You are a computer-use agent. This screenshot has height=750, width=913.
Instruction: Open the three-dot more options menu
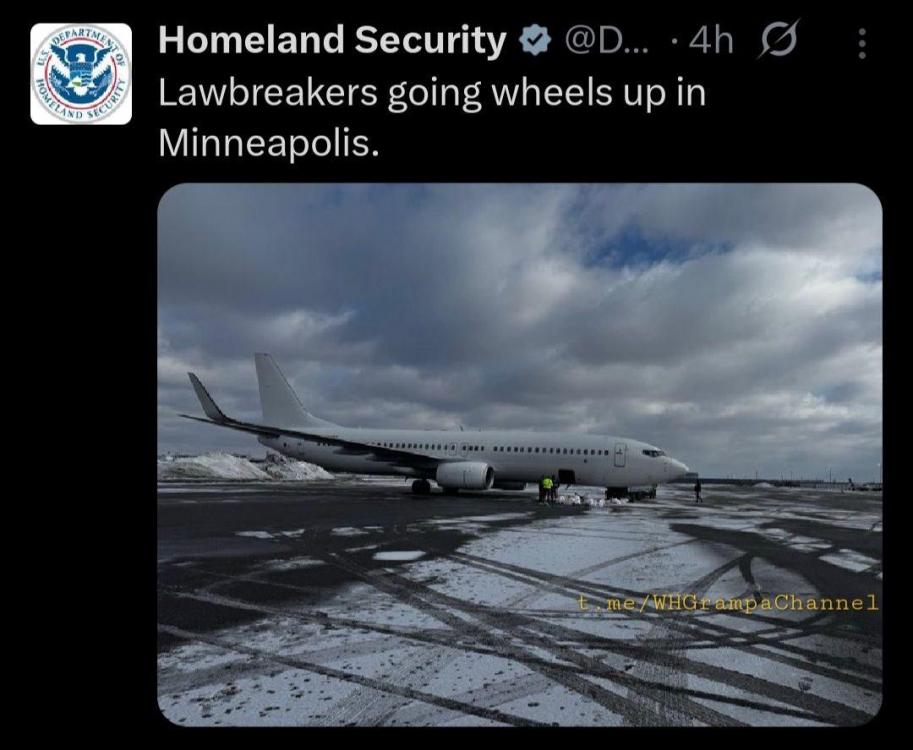(x=862, y=43)
